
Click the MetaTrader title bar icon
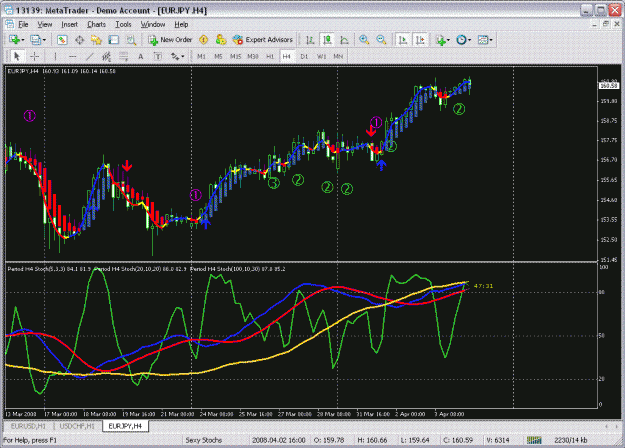[x=8, y=10]
